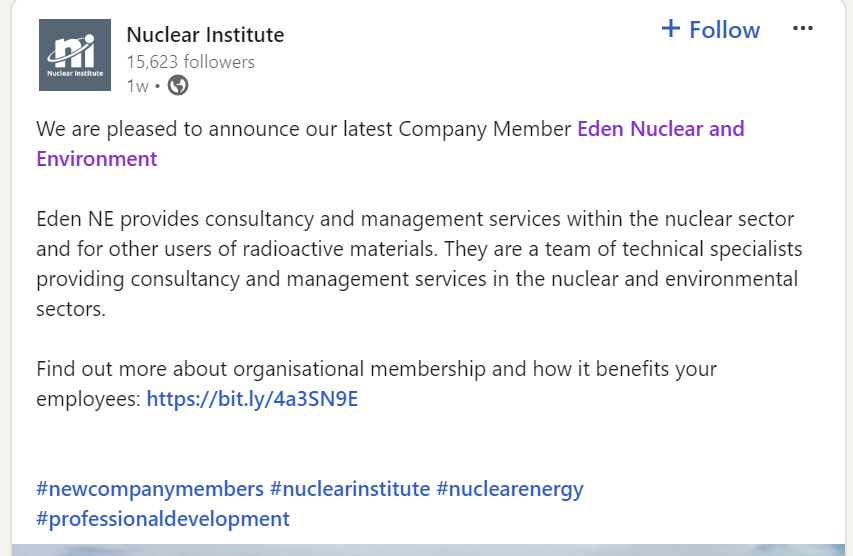Viewport: 853px width, 556px height.
Task: Open the post image preview at bottom
Action: [x=426, y=549]
